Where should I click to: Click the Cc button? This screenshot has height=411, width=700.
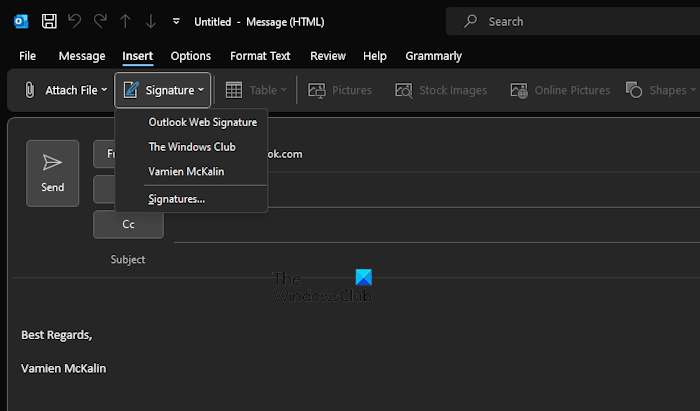click(x=129, y=224)
